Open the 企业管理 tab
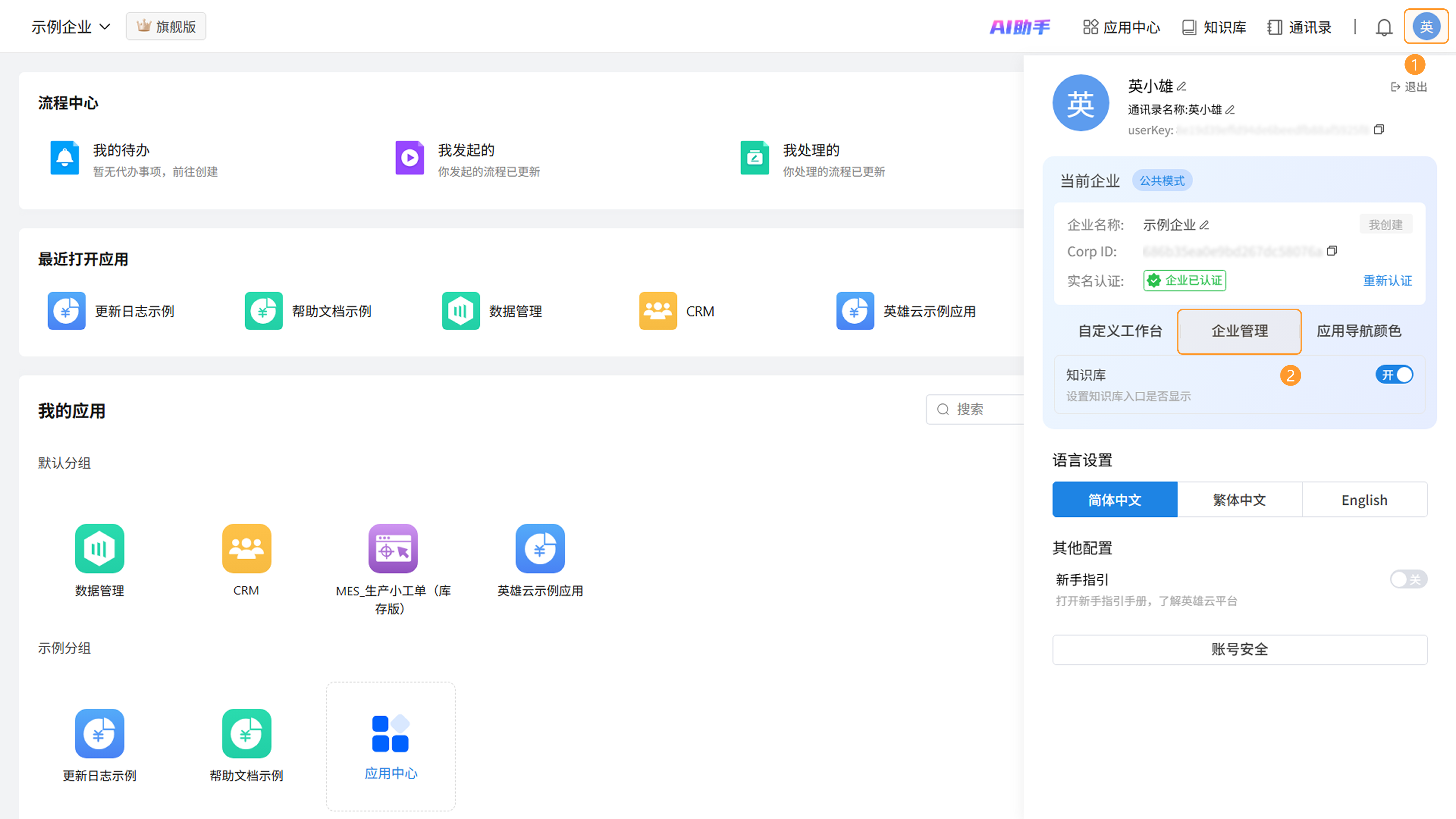This screenshot has width=1456, height=819. [1239, 331]
